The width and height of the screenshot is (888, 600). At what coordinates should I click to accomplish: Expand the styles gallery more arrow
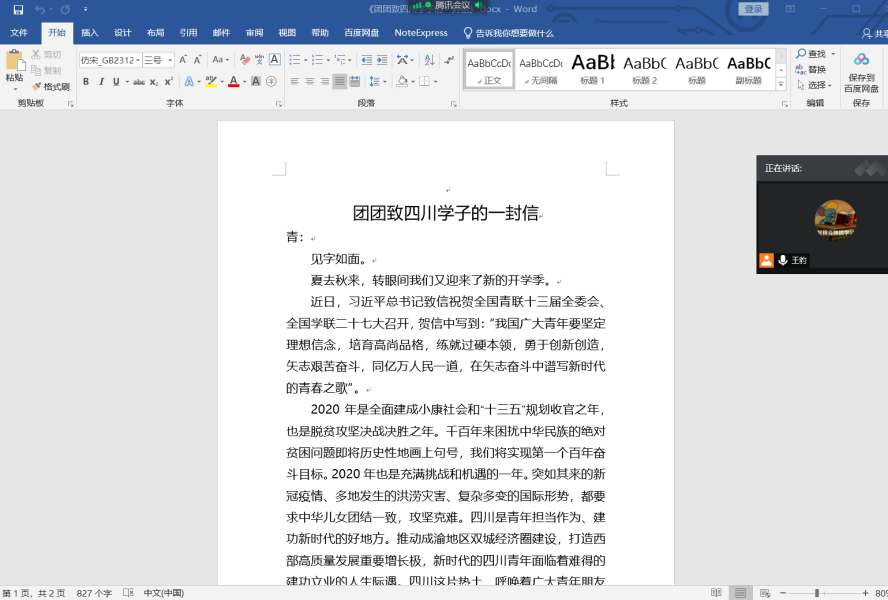[x=781, y=84]
